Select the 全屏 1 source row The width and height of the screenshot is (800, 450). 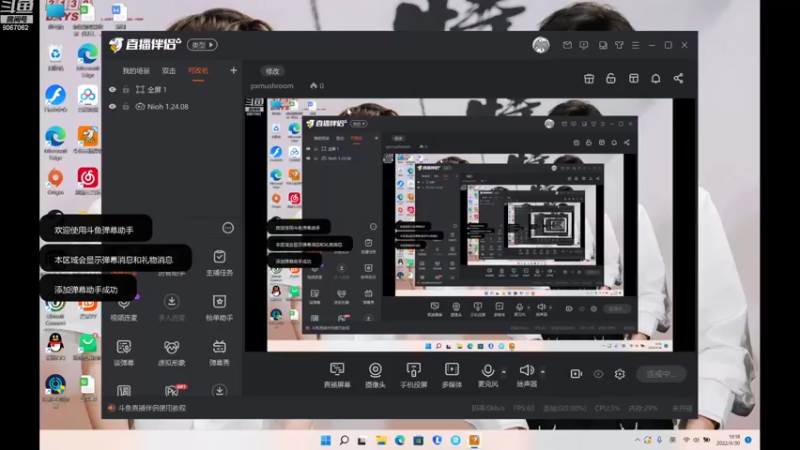point(171,89)
